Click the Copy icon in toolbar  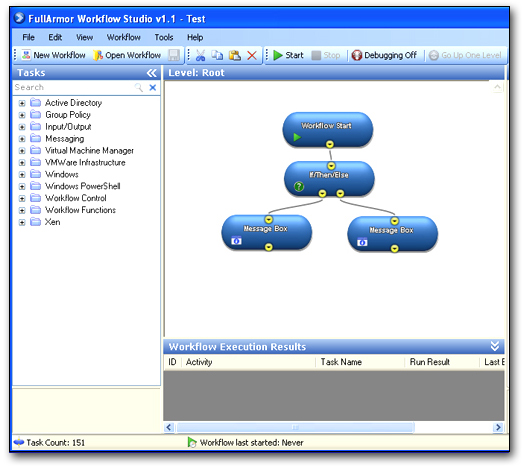click(217, 55)
